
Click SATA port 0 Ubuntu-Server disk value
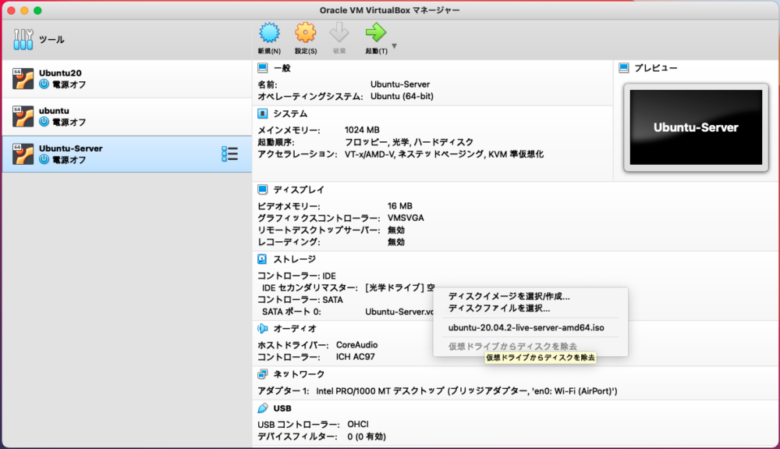399,312
